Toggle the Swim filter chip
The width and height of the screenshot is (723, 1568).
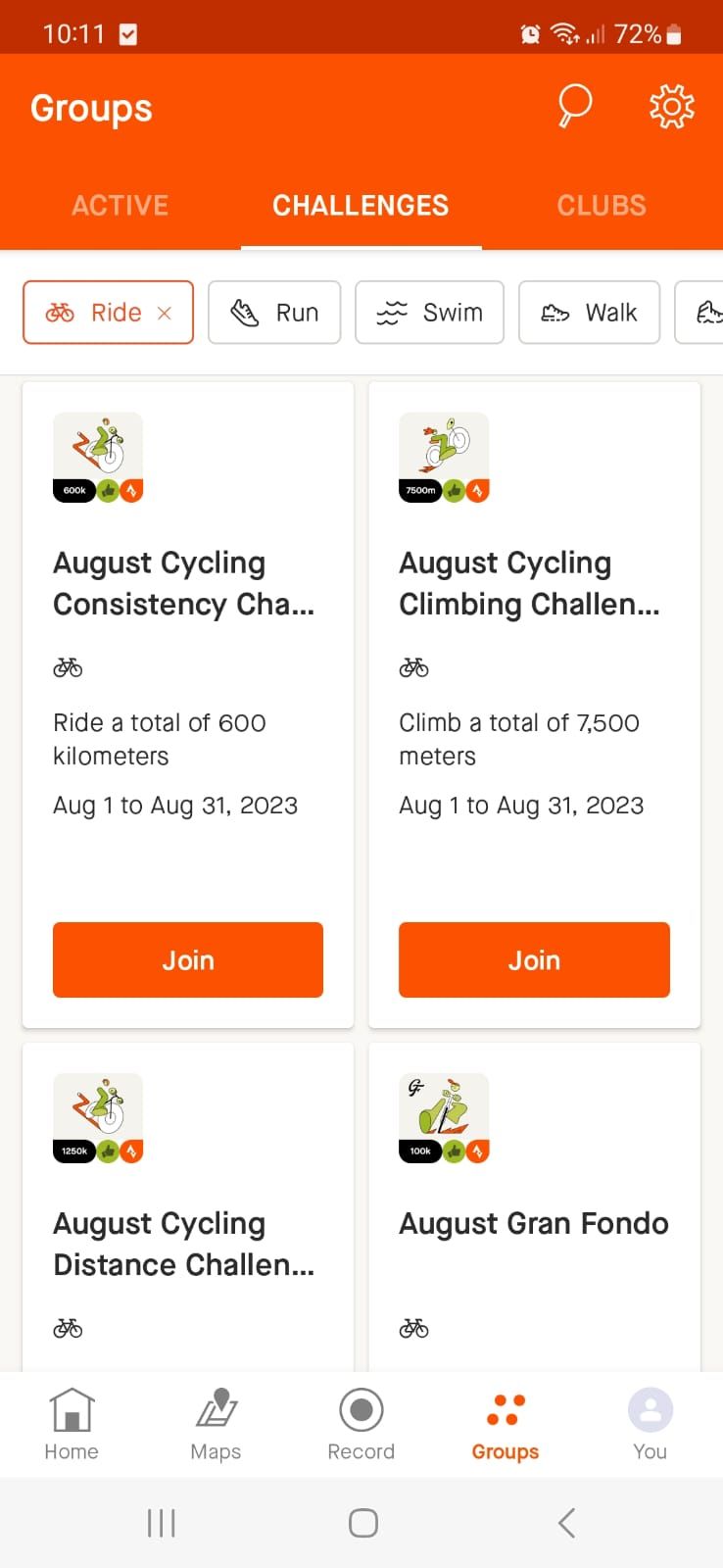[429, 313]
